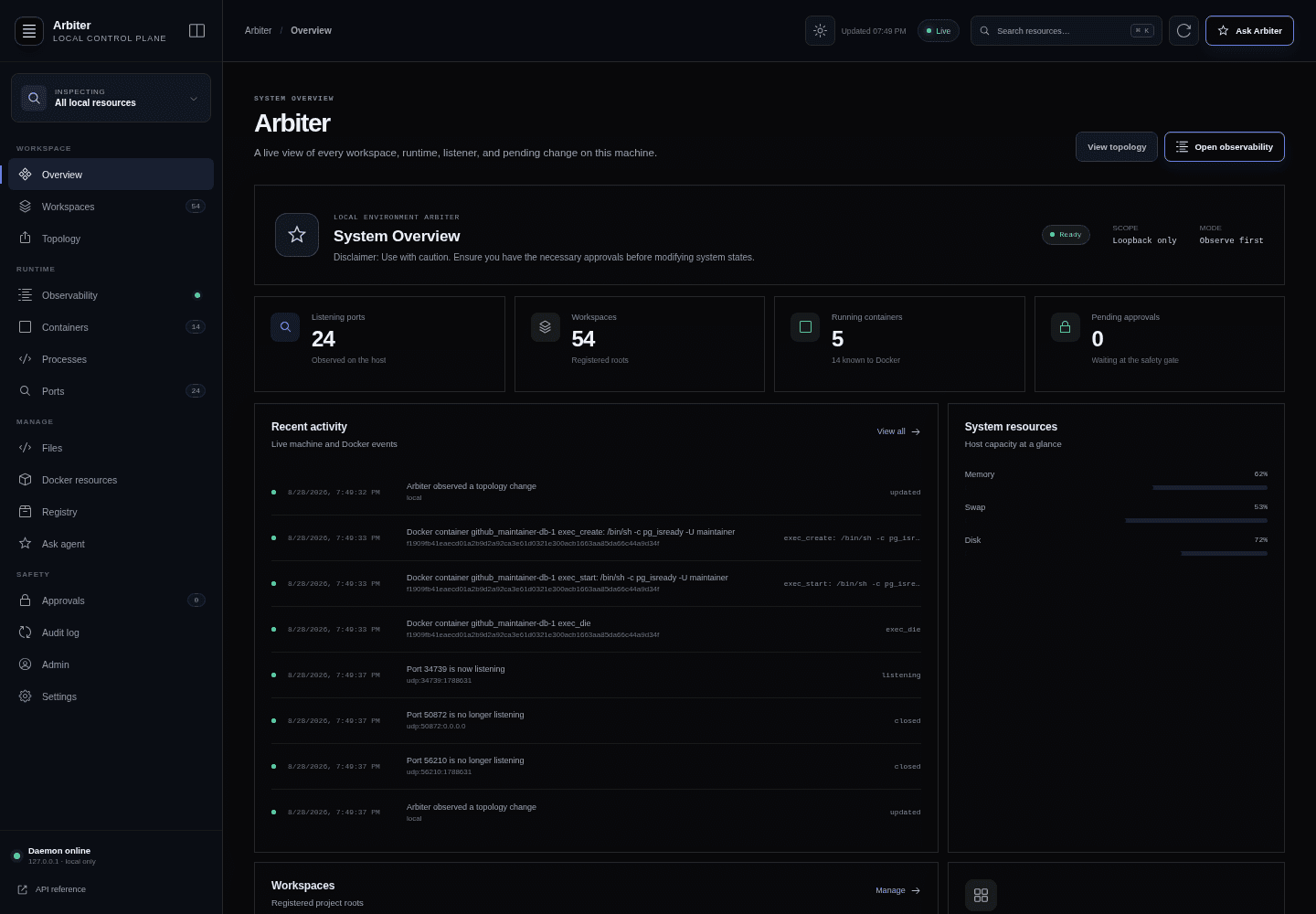Viewport: 1316px width, 914px height.
Task: Select Overview in the sidebar
Action: coord(111,175)
